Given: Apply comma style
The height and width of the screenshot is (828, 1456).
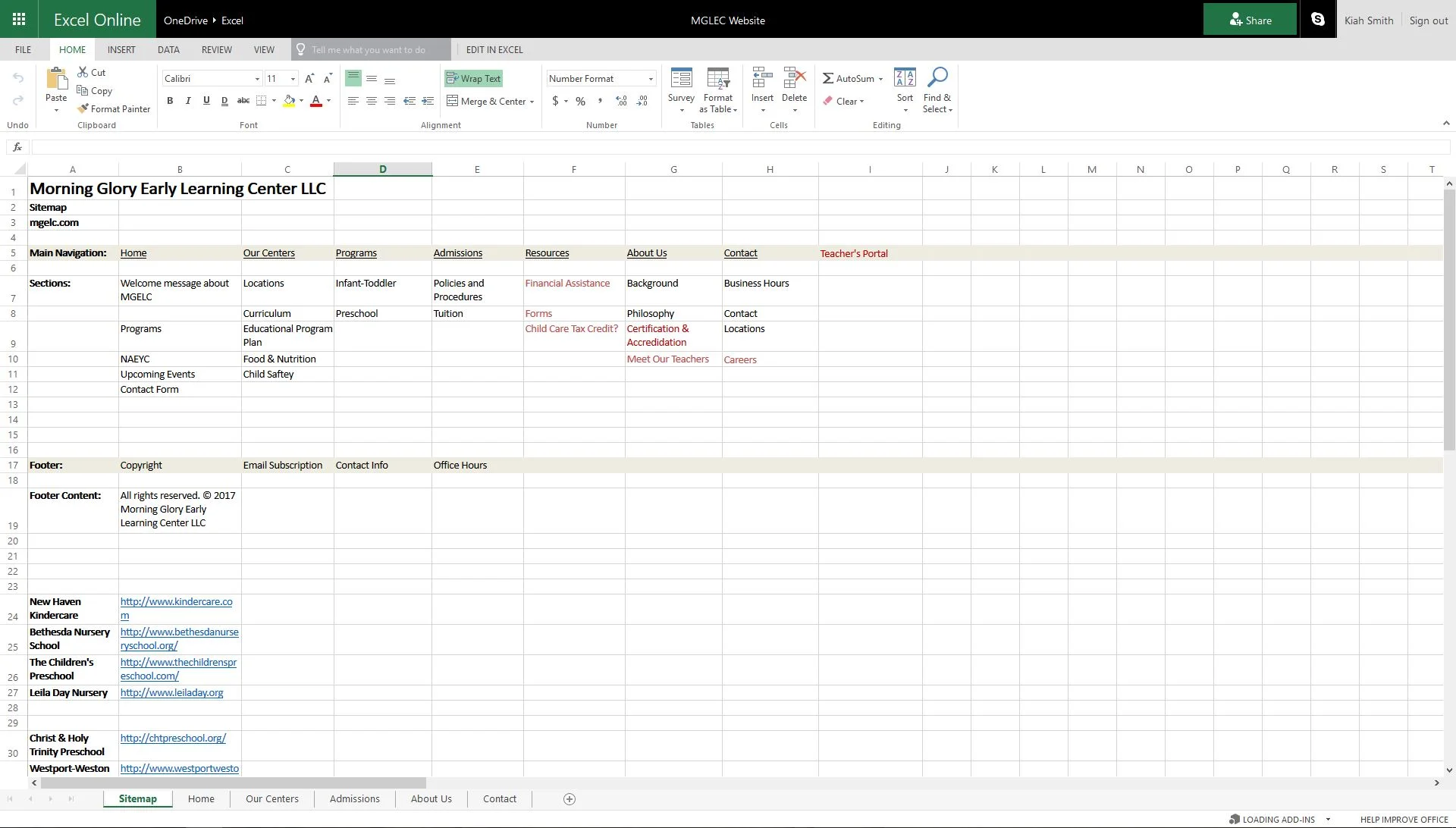Looking at the screenshot, I should point(600,101).
